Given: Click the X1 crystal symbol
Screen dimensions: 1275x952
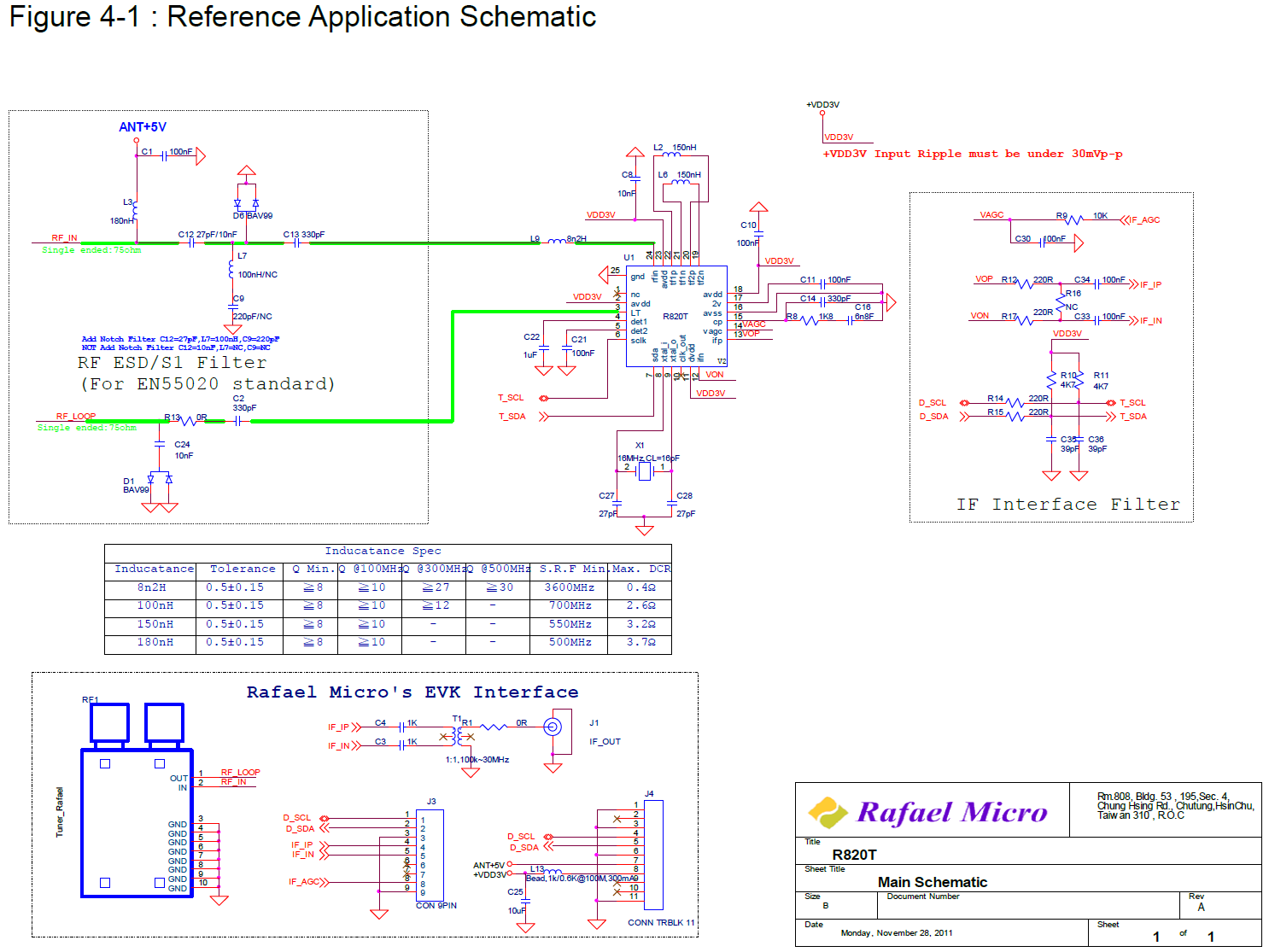Looking at the screenshot, I should pos(644,471).
